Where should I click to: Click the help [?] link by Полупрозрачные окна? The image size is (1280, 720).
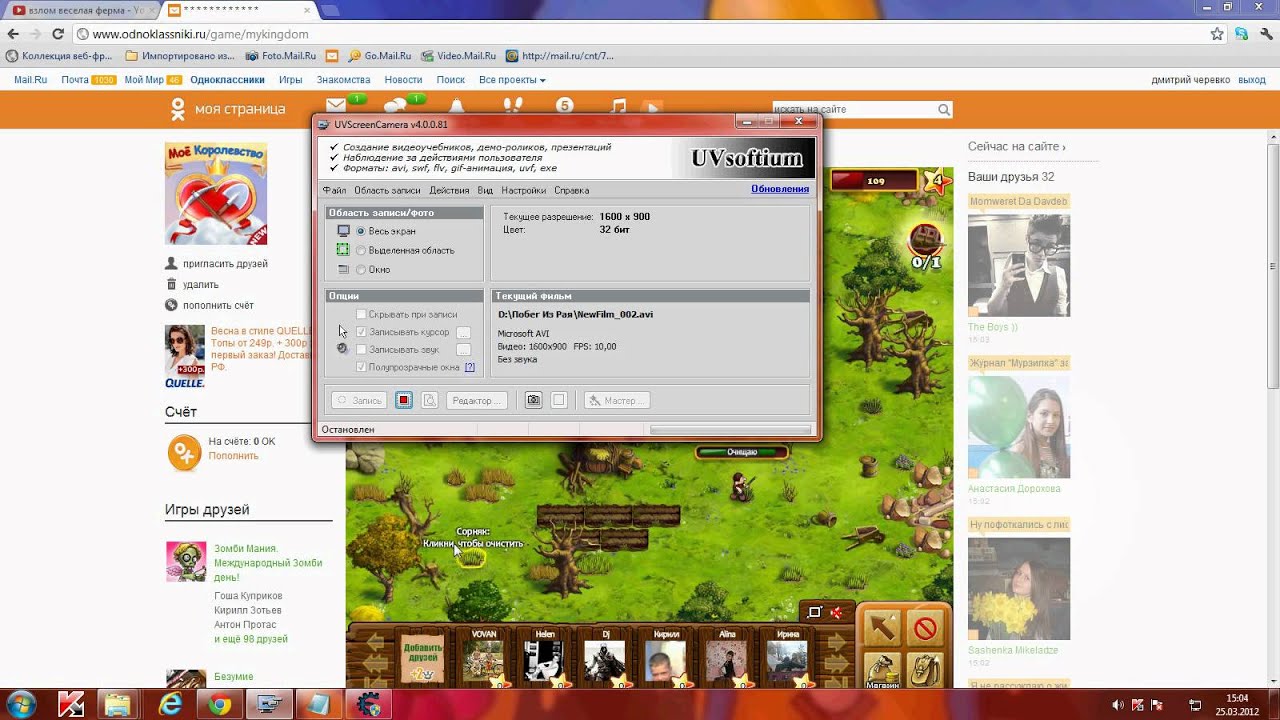tap(470, 367)
